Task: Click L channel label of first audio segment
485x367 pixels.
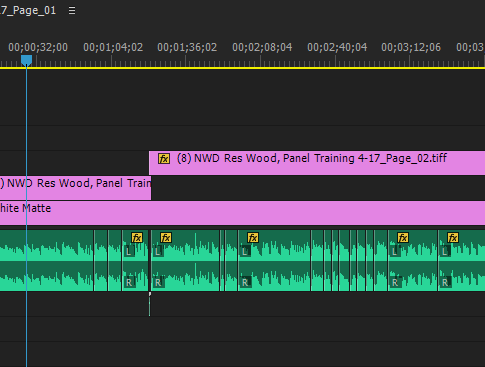Action: (x=129, y=251)
